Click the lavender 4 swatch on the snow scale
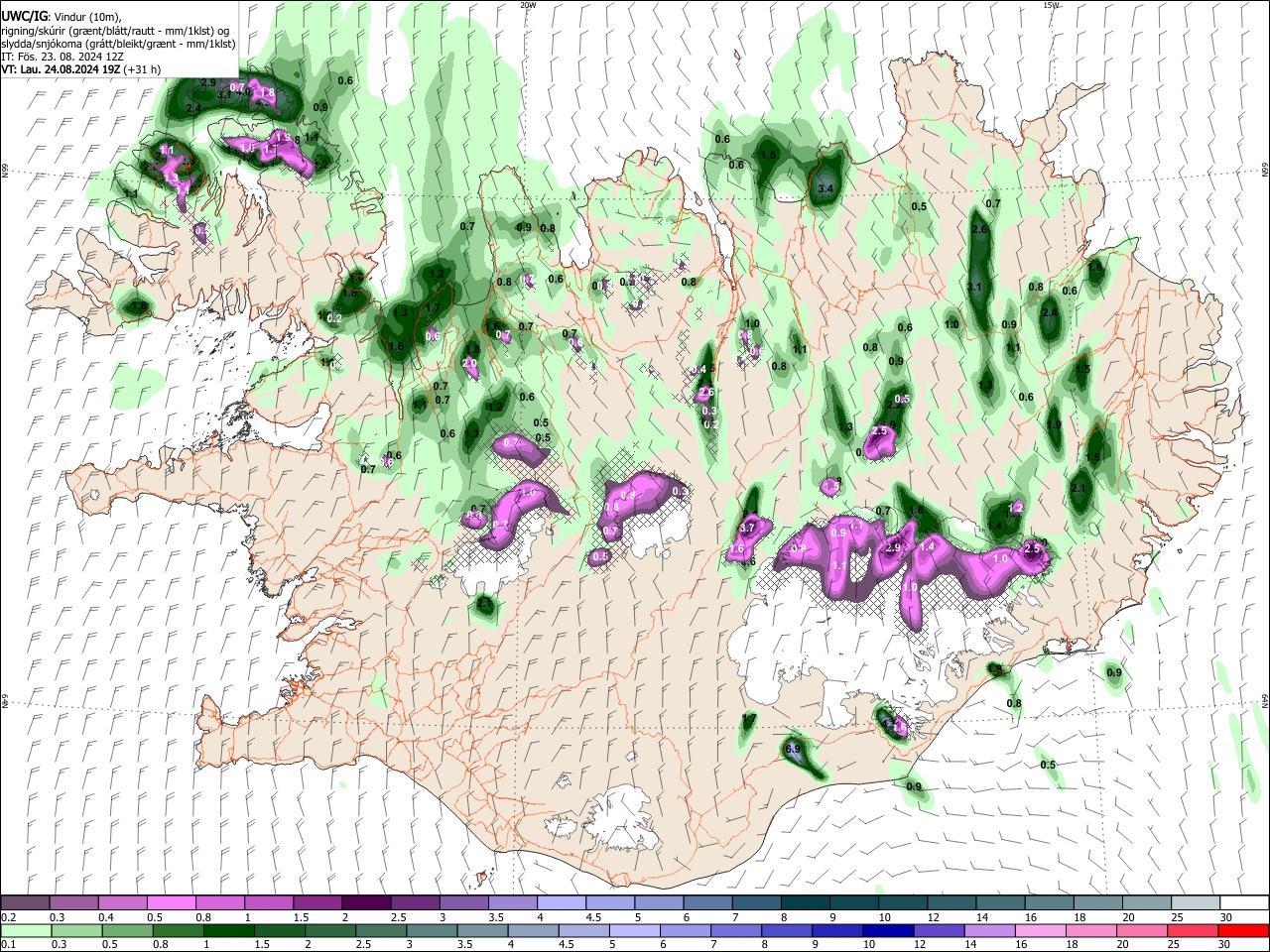Screen dimensions: 1270x952 point(561,903)
